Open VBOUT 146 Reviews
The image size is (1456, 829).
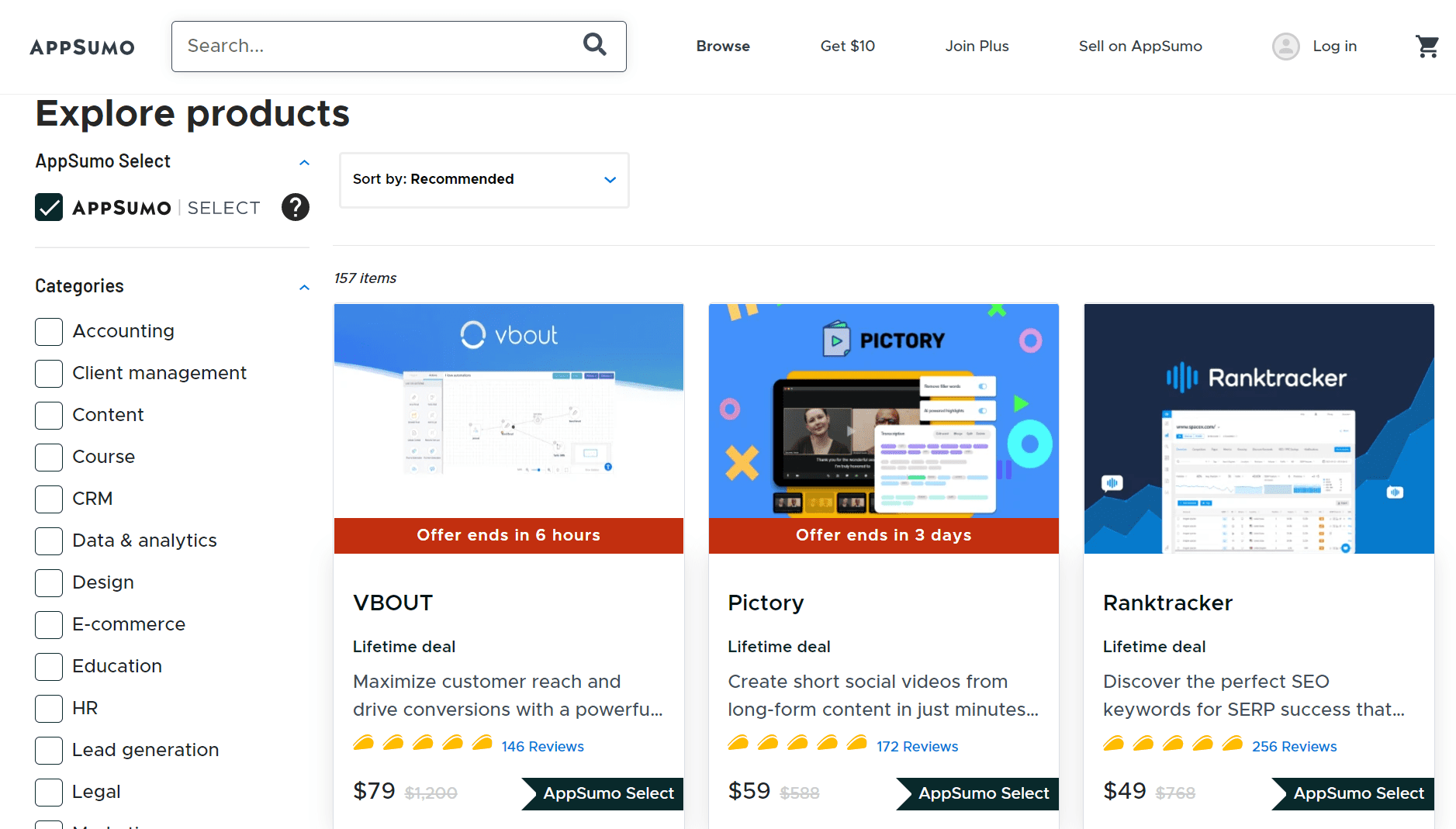pos(542,746)
